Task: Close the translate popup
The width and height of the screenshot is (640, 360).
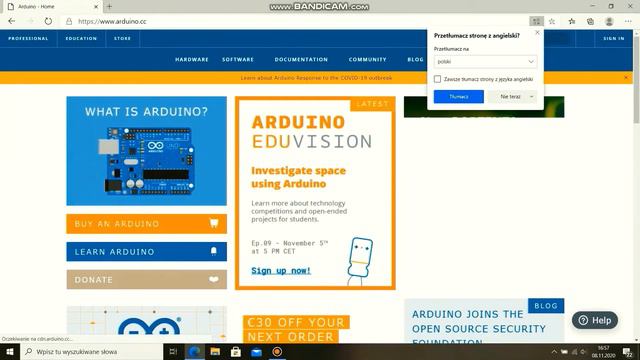Action: 537,33
